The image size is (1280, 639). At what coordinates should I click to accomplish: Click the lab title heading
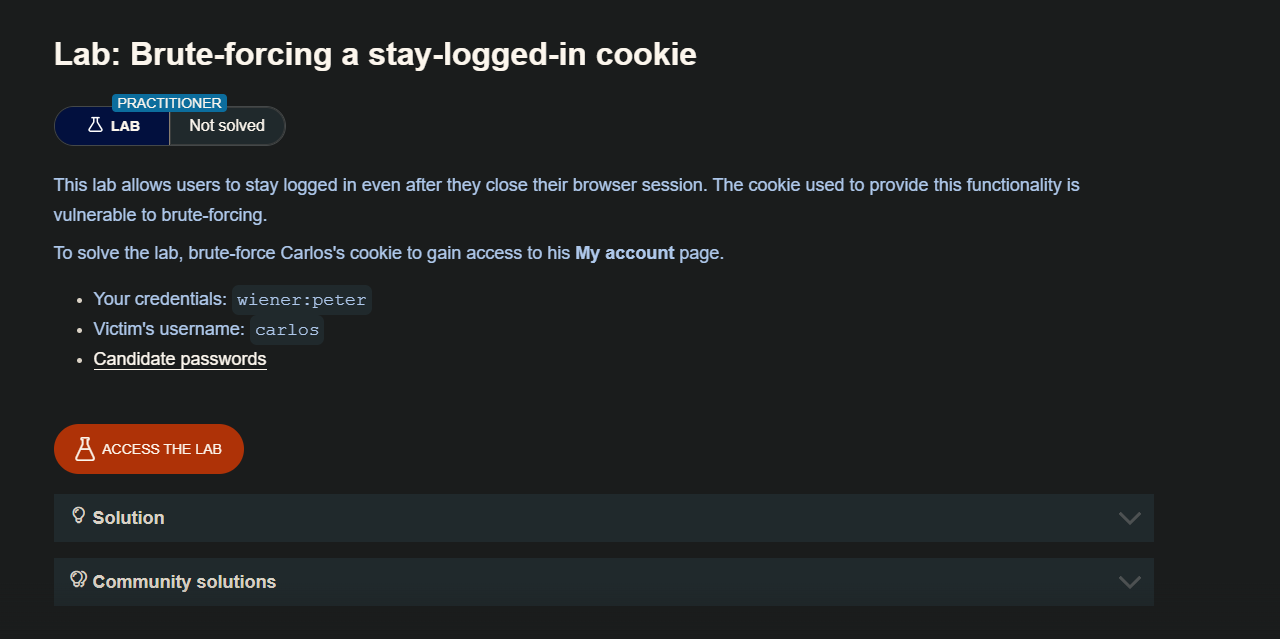[375, 54]
